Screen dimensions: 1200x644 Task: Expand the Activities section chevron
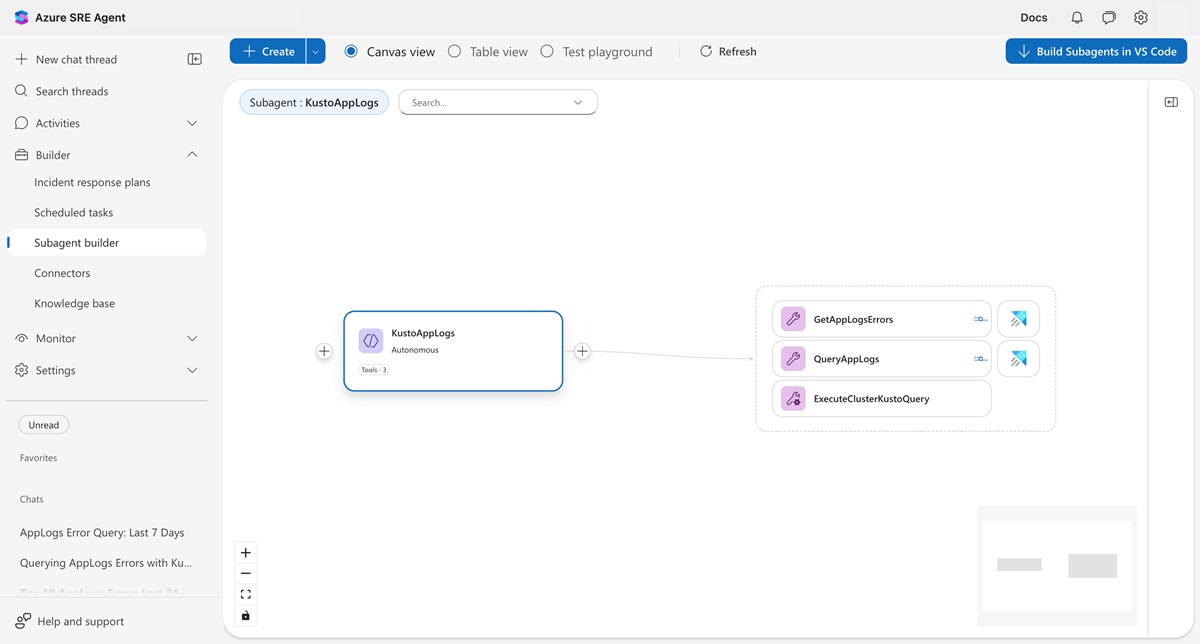(193, 123)
